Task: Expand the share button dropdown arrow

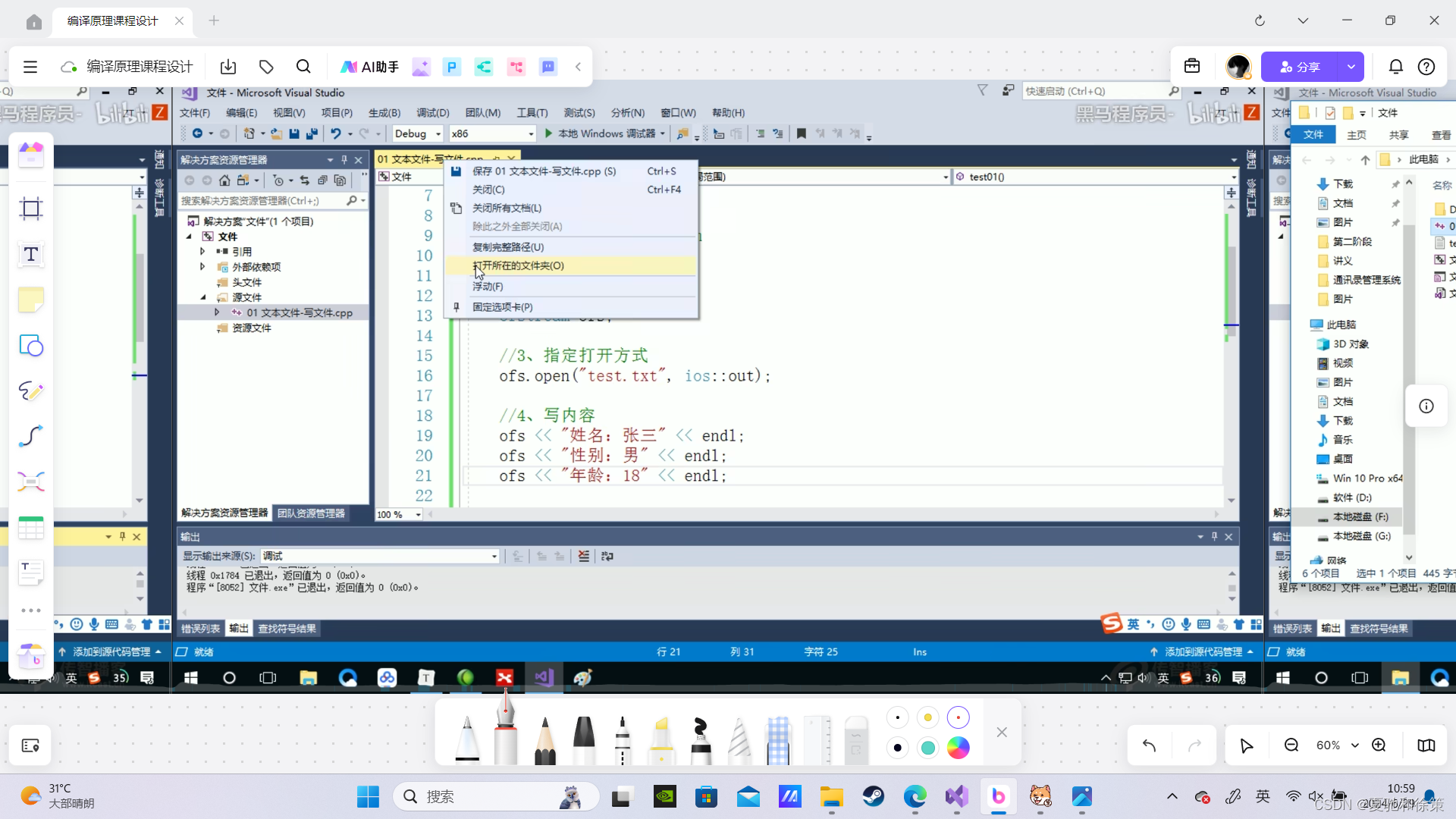Action: tap(1351, 67)
